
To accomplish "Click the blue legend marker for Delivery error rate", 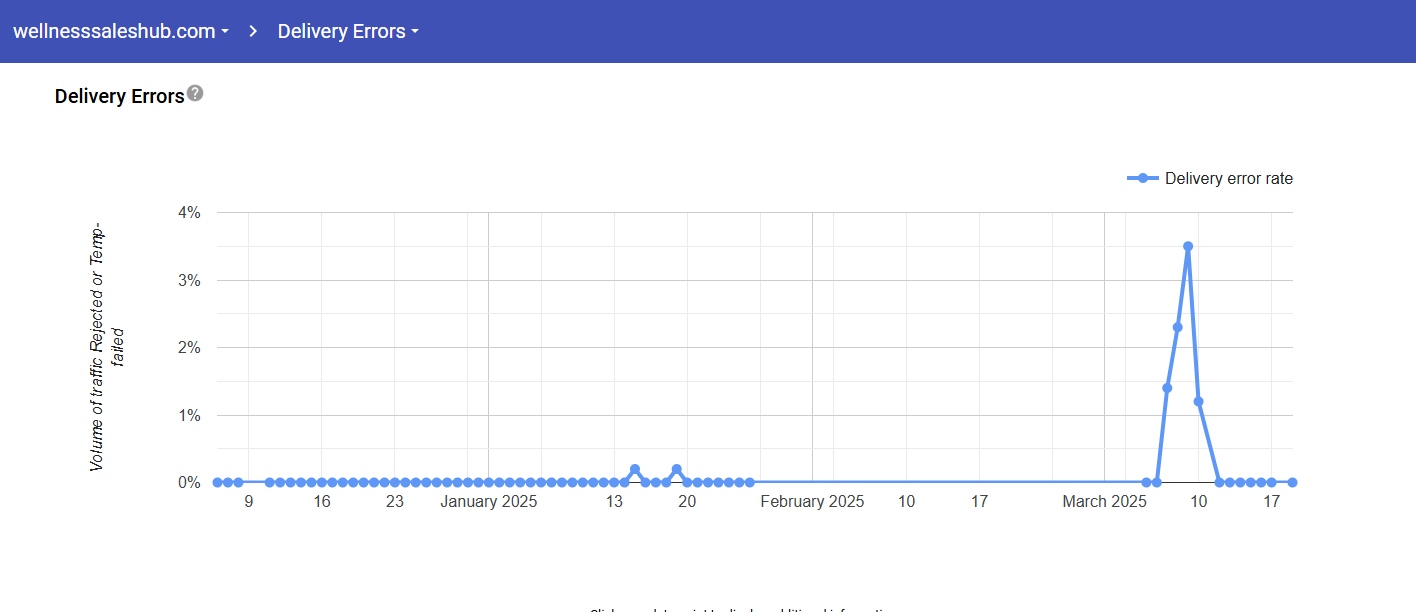I will [x=1143, y=178].
